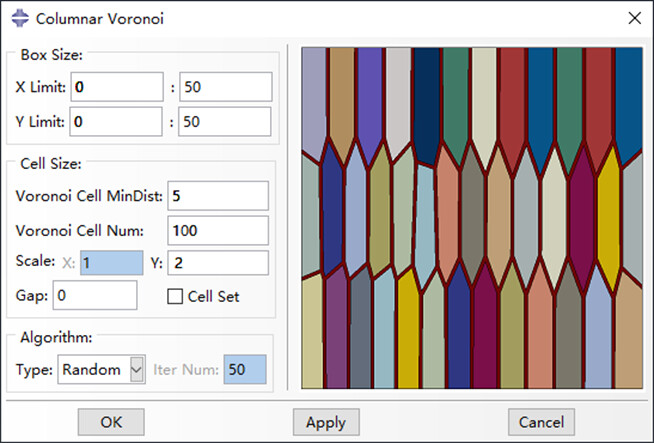Toggle the Cell Set checkbox

pyautogui.click(x=175, y=296)
